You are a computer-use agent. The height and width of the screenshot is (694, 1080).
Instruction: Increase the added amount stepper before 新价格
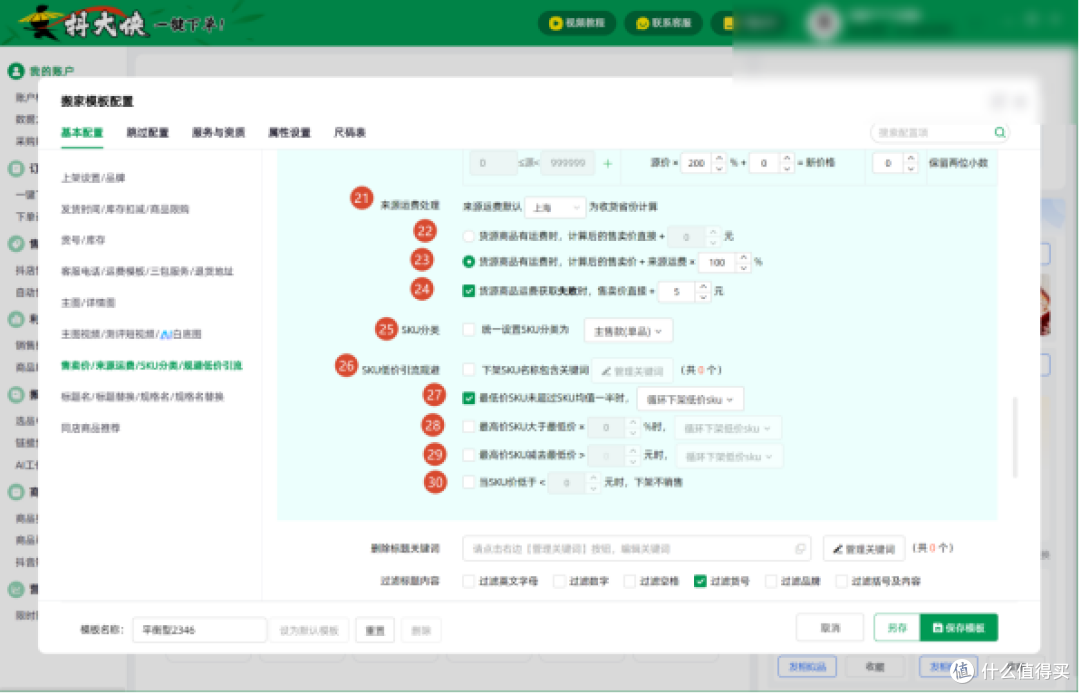787,158
